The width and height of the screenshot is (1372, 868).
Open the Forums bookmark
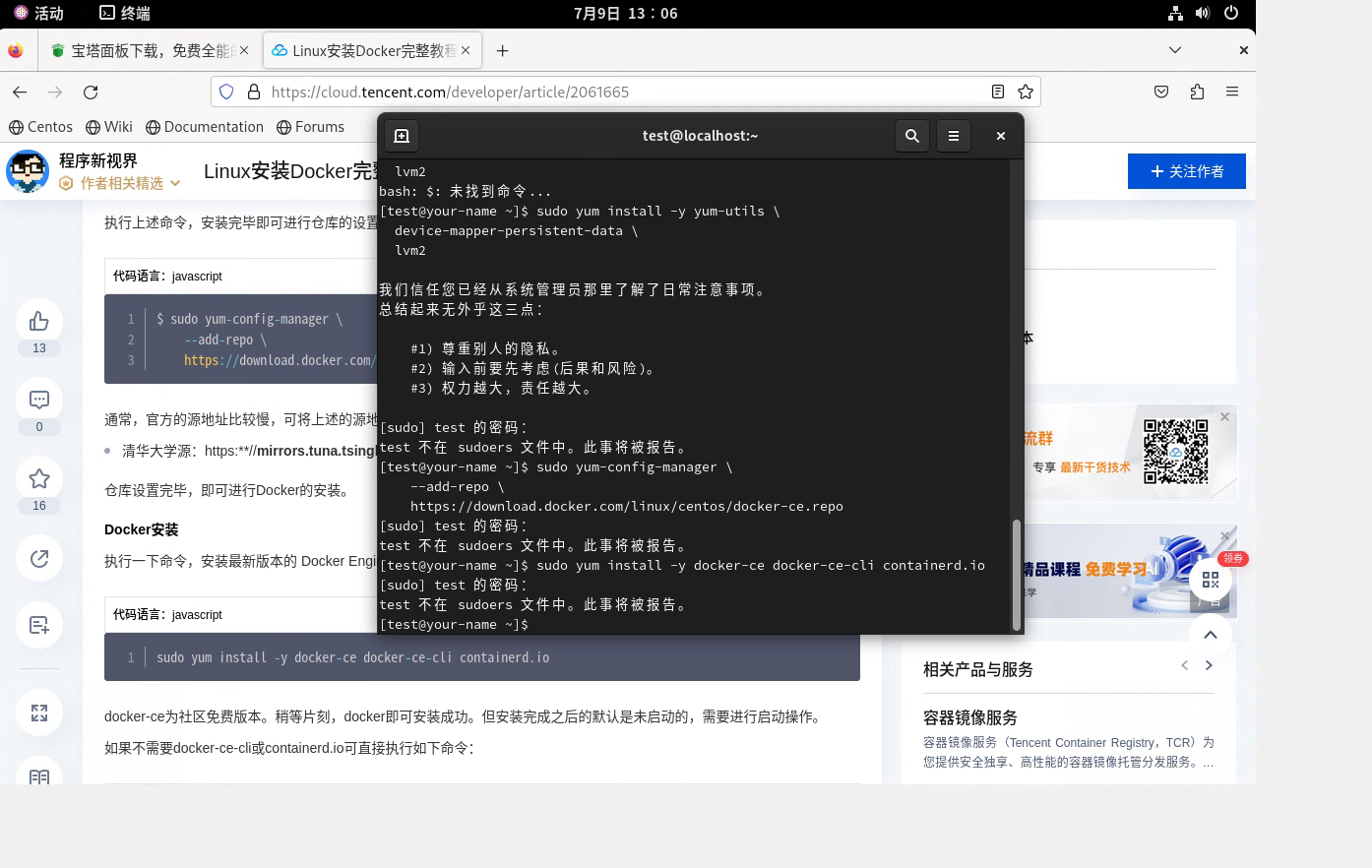[310, 127]
